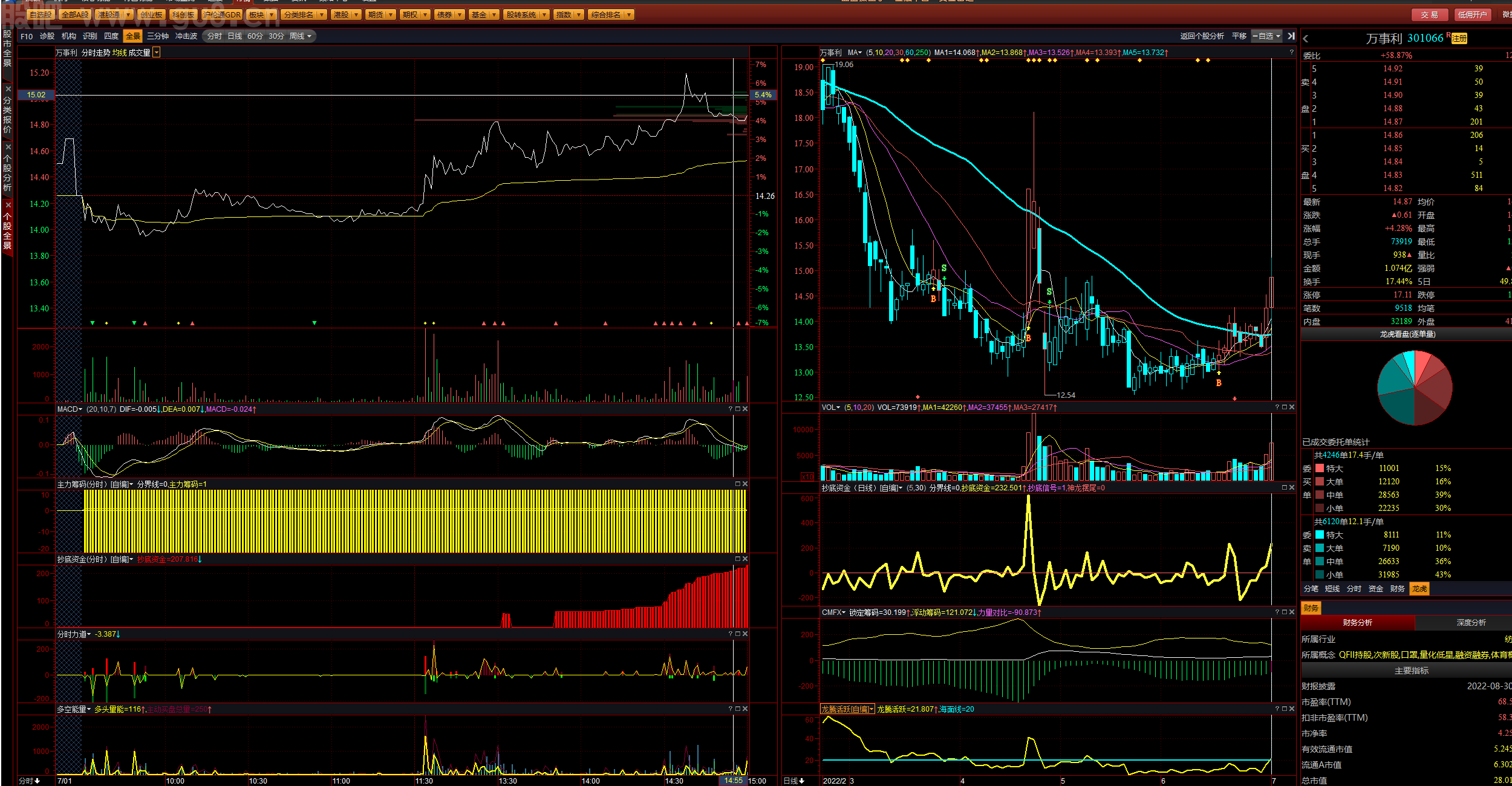1512x786 pixels.
Task: Click the 特大 buy order red swatch
Action: pos(1320,469)
